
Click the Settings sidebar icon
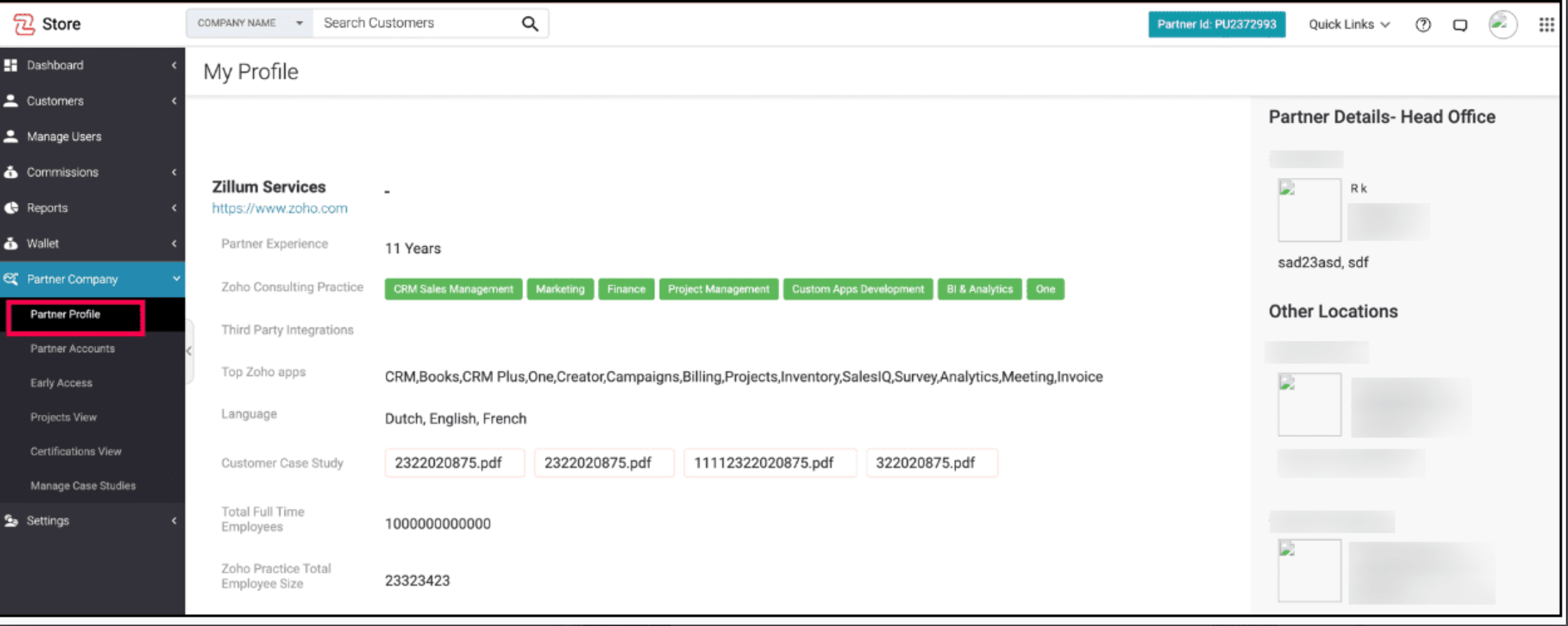pyautogui.click(x=10, y=520)
